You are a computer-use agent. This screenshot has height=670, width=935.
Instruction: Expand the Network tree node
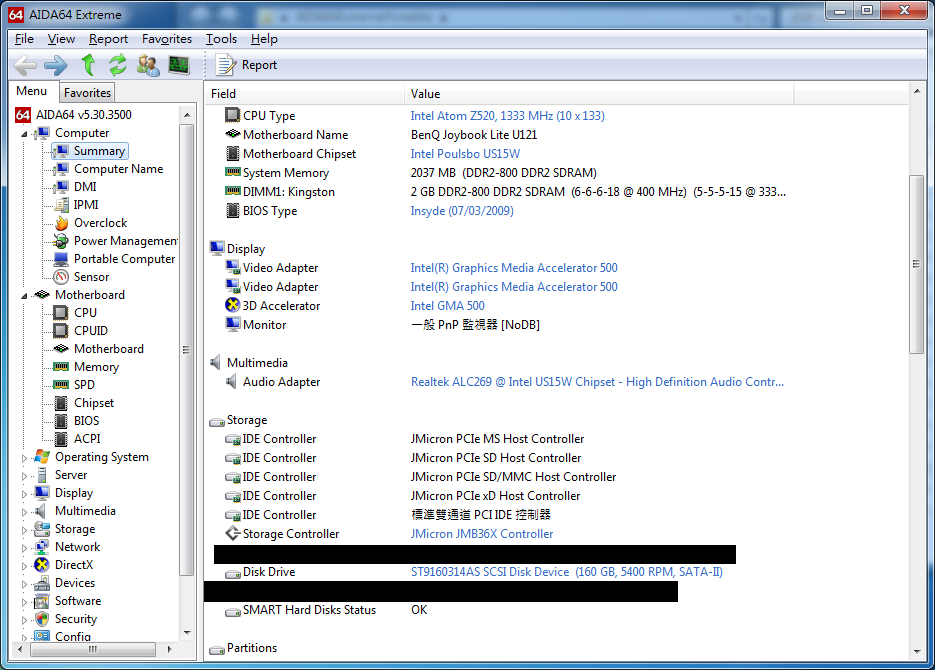(x=24, y=548)
